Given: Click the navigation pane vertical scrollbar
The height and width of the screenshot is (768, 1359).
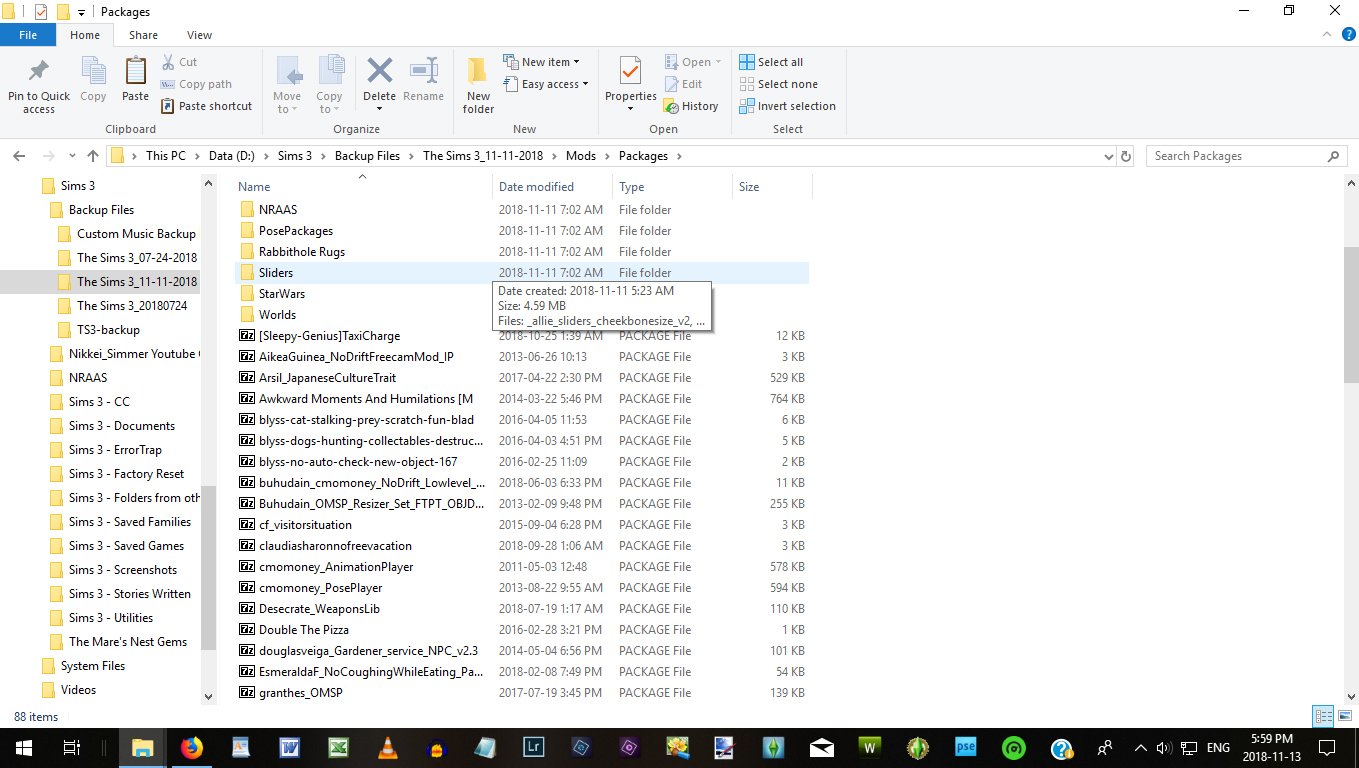Looking at the screenshot, I should pyautogui.click(x=208, y=568).
